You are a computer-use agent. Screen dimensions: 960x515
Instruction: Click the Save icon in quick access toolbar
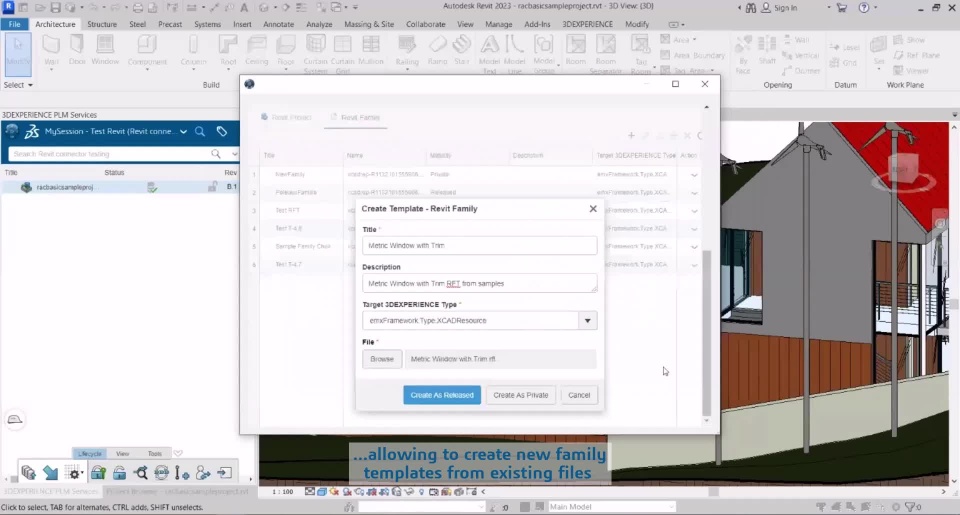click(x=55, y=7)
